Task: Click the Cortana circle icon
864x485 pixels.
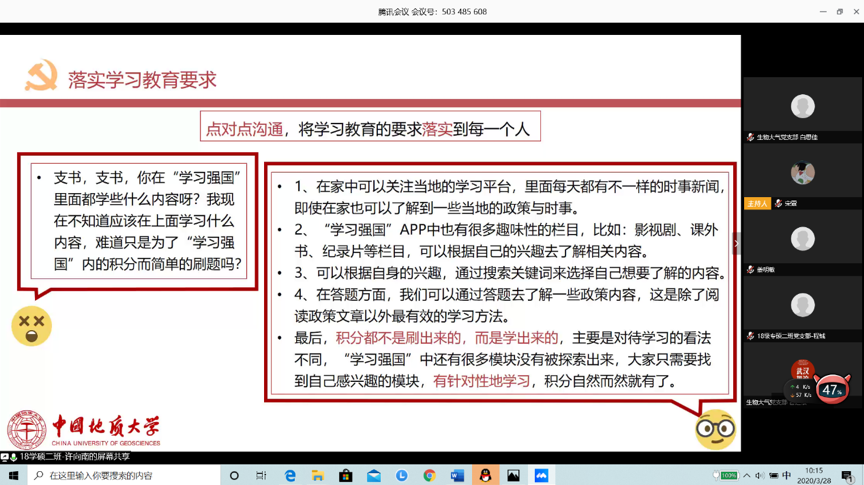Action: coord(234,476)
